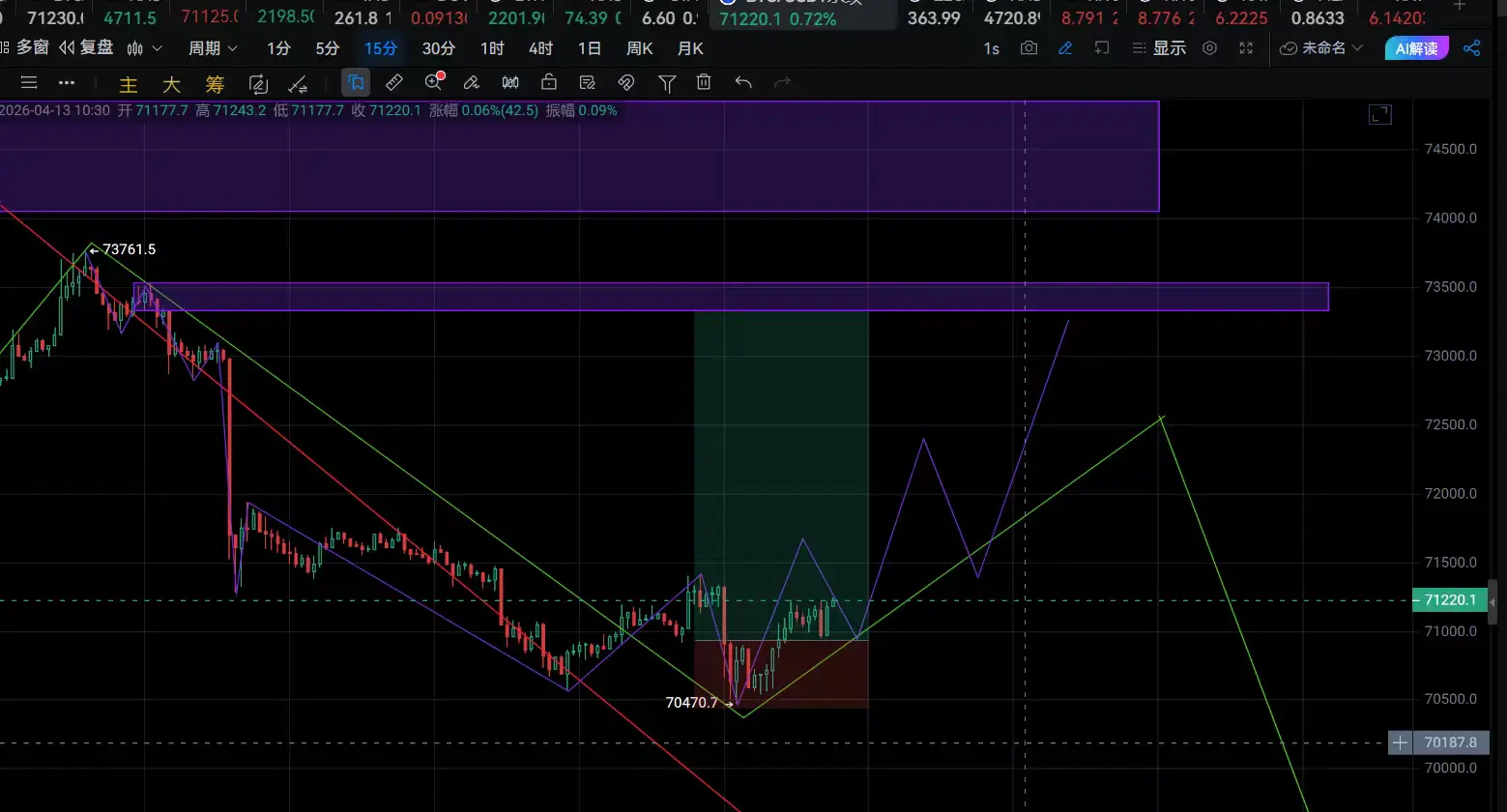1507x812 pixels.
Task: Maximize chart pane with corner icon
Action: 1380,115
